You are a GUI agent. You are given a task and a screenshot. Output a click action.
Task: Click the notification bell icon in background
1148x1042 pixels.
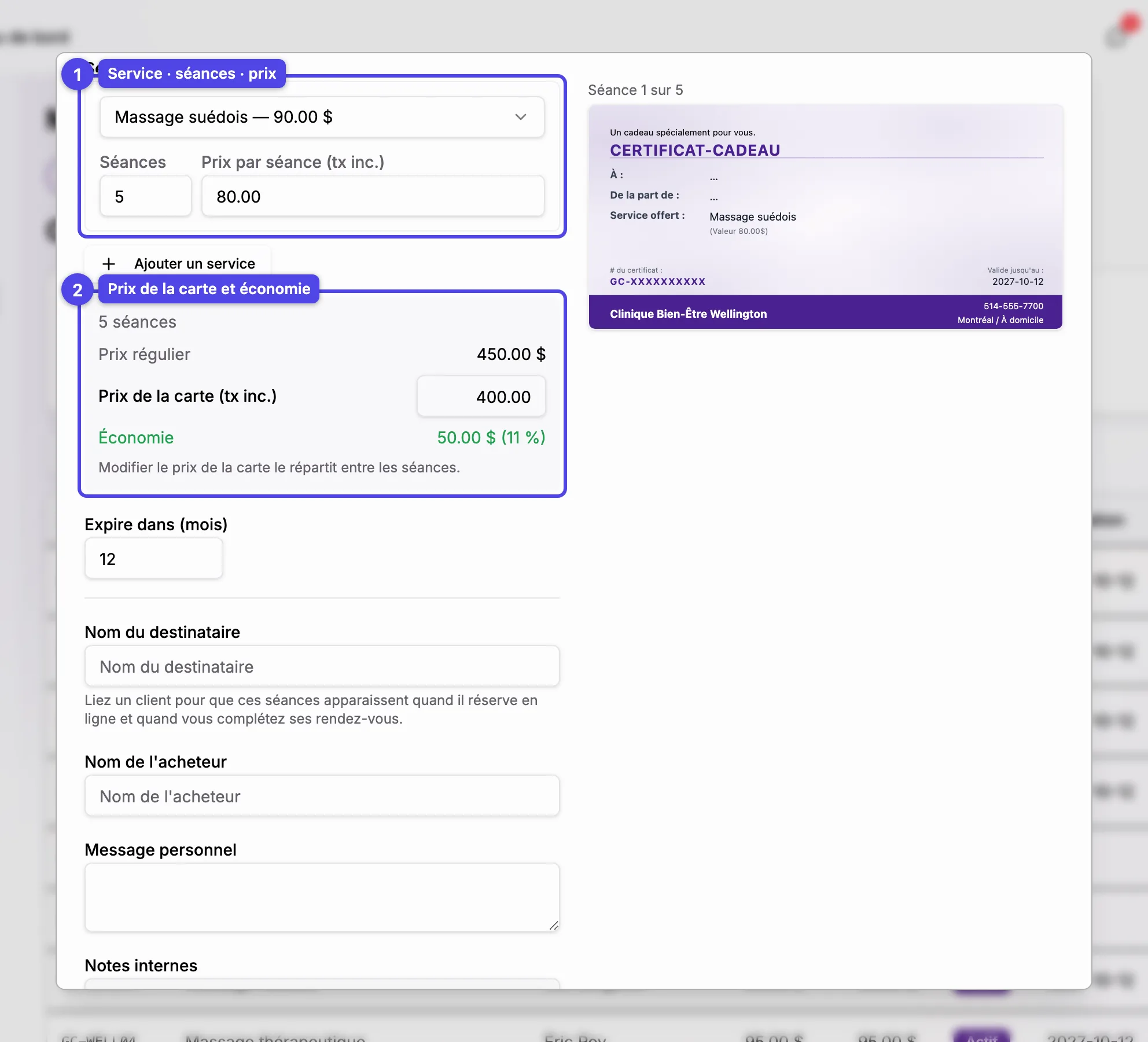click(x=1116, y=36)
